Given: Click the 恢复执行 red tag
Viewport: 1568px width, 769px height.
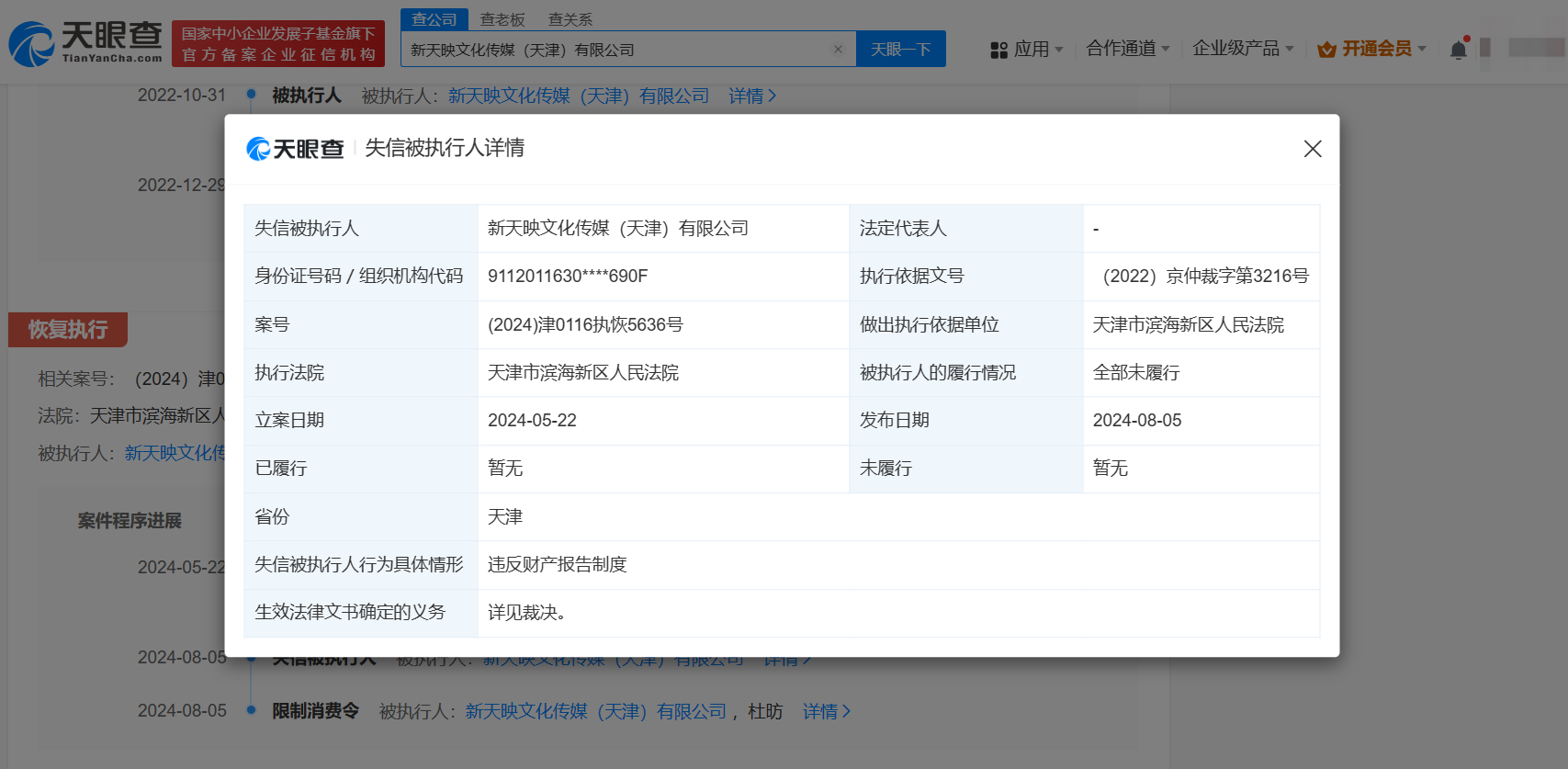Looking at the screenshot, I should [68, 330].
